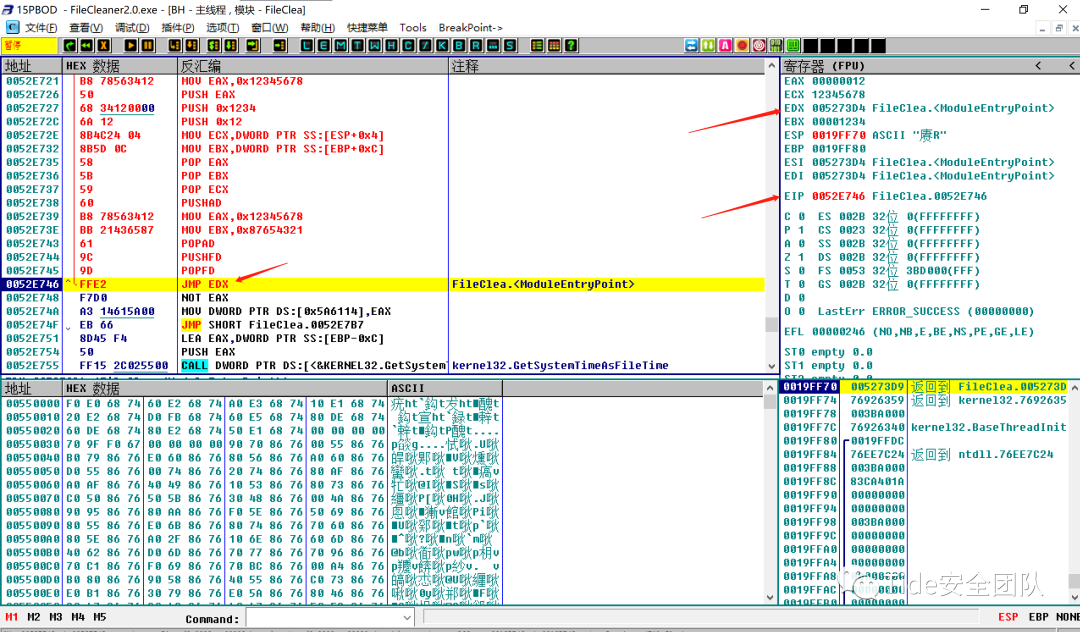Image resolution: width=1080 pixels, height=632 pixels.
Task: Select ESP stack reference button
Action: [1008, 617]
